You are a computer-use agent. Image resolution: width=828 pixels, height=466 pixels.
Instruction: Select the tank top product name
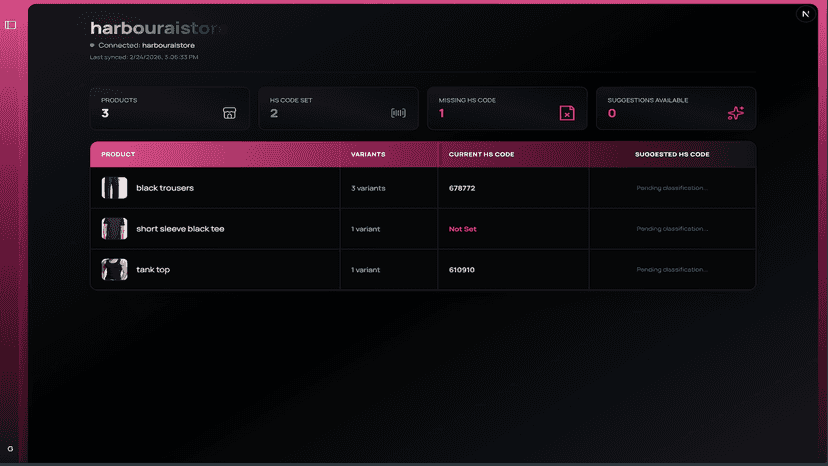[x=153, y=269]
